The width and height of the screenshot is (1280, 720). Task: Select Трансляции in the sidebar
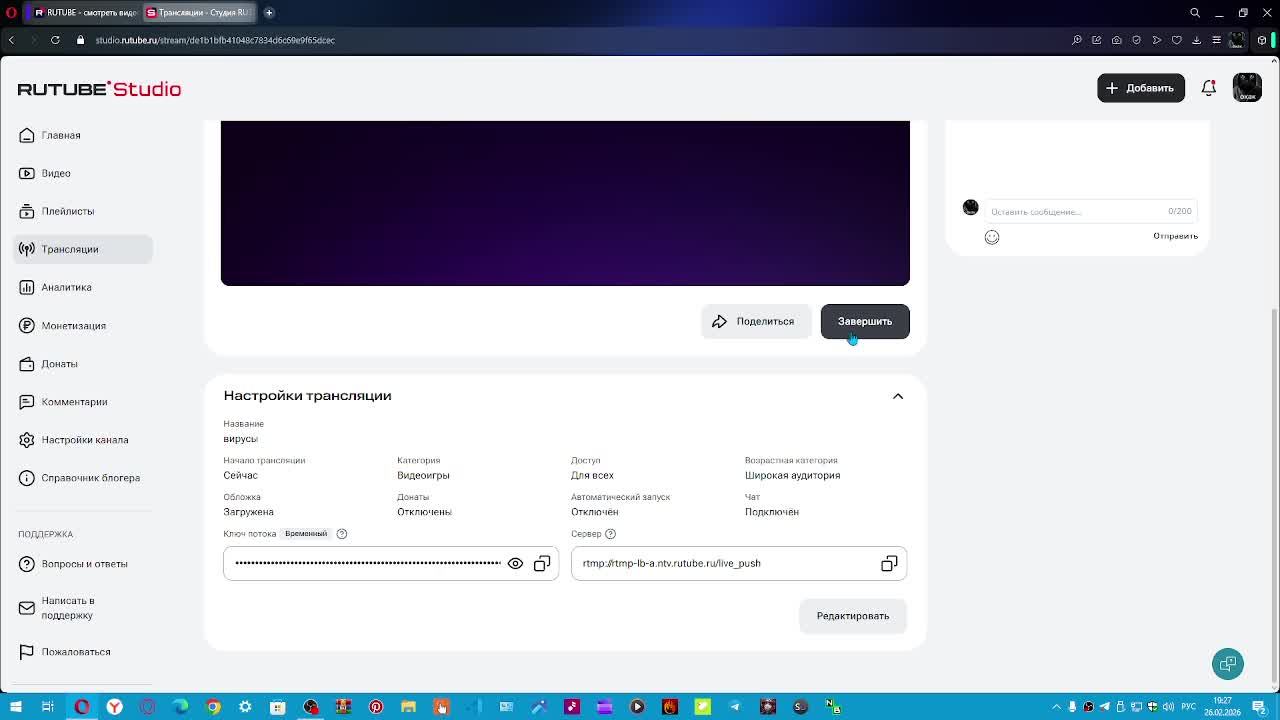83,249
